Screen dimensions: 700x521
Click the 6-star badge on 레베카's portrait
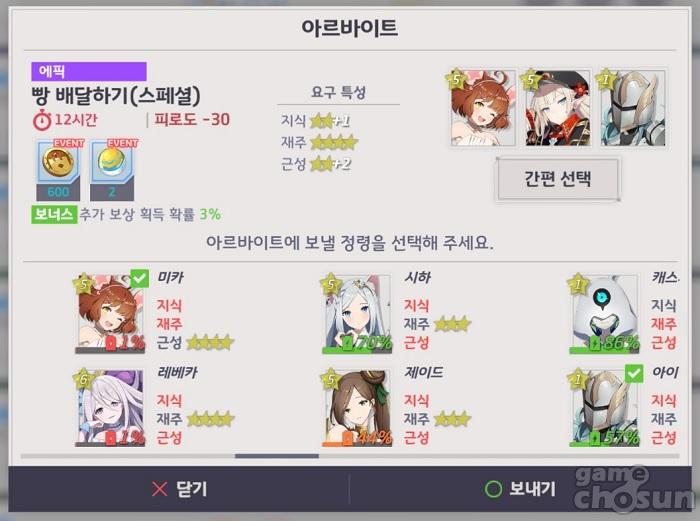click(x=83, y=379)
